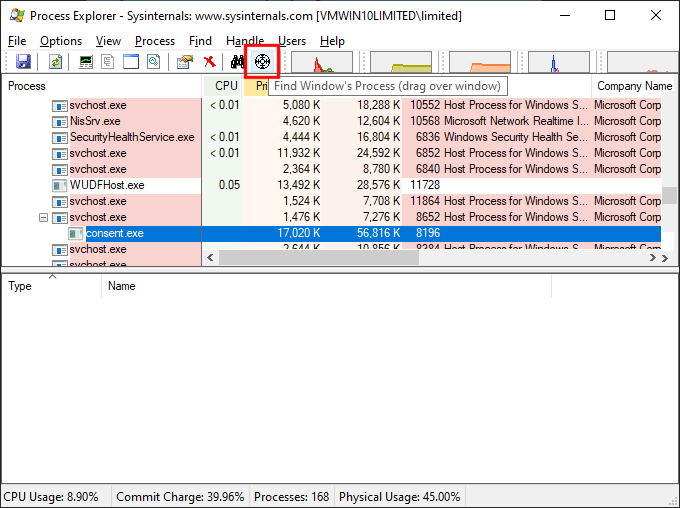Click the SecurityHealthService.exe process icon
Screen dimensions: 680x508
[x=59, y=138]
